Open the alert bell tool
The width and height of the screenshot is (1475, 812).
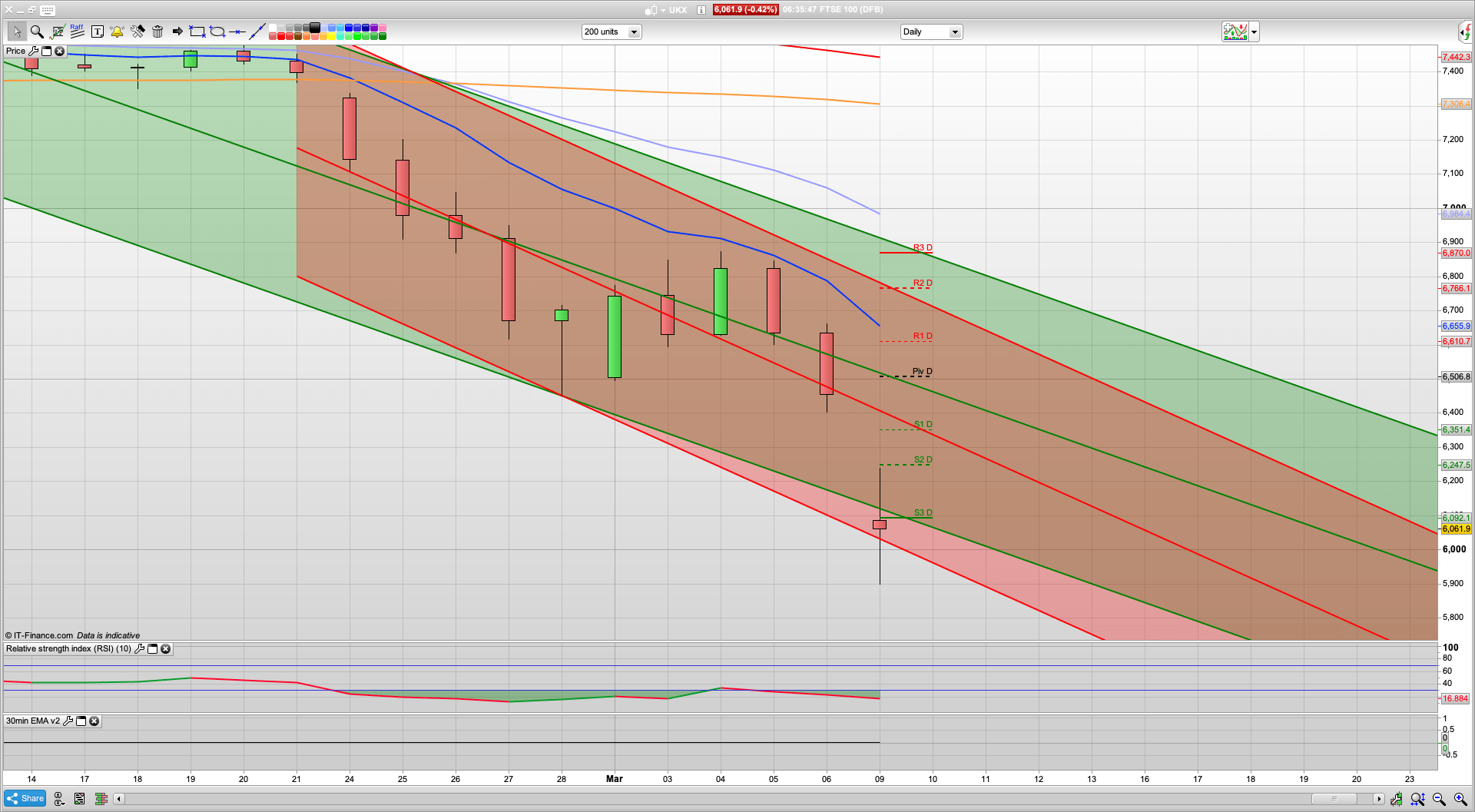(x=117, y=31)
